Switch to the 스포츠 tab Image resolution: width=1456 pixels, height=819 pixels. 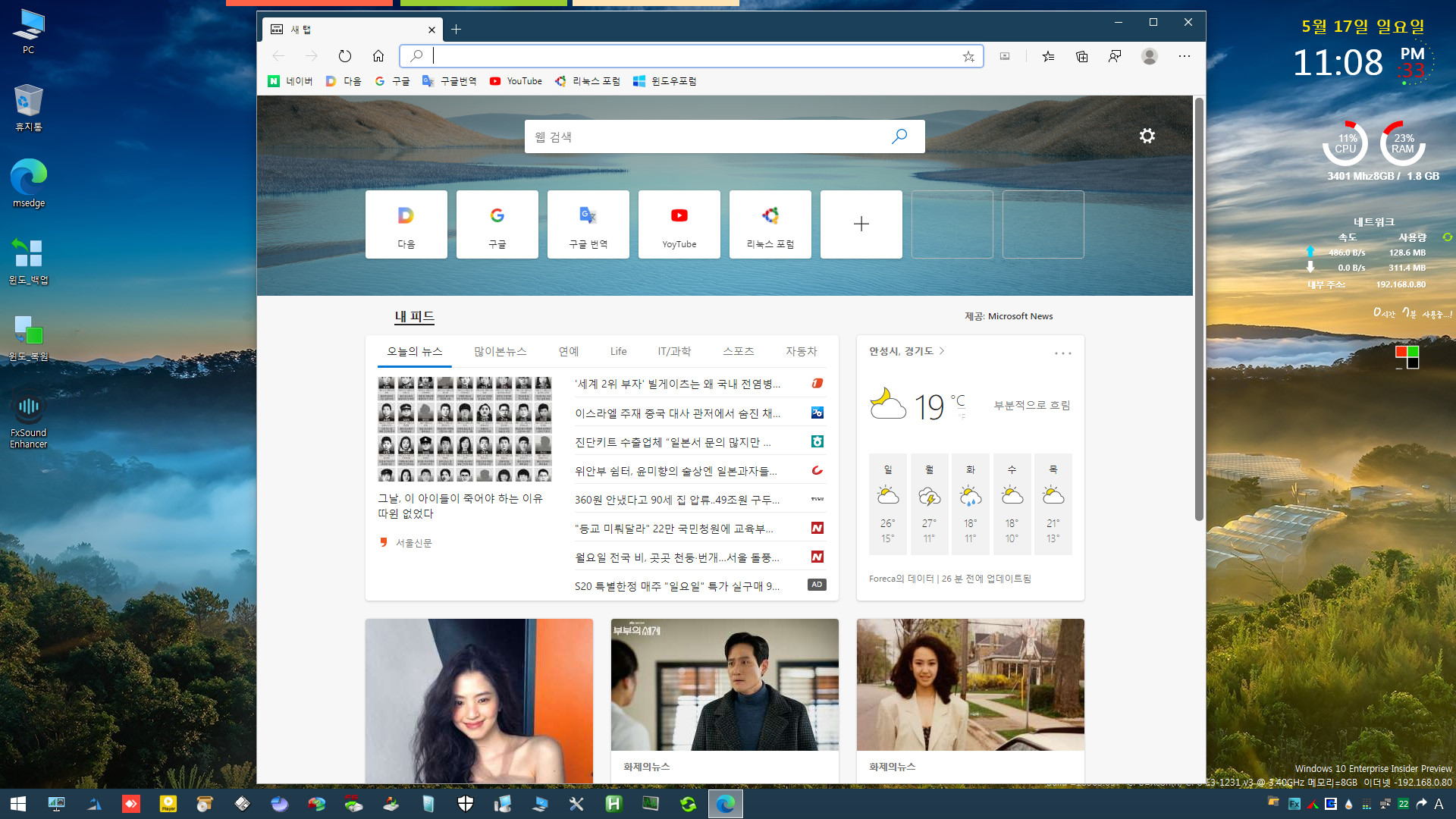click(x=738, y=351)
